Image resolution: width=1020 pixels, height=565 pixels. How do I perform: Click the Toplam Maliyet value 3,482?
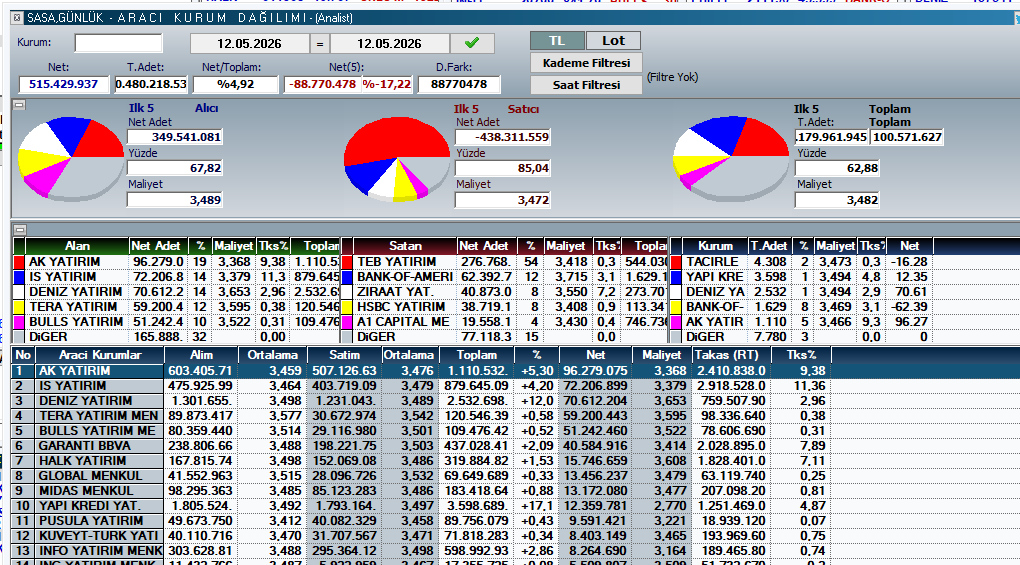point(837,200)
